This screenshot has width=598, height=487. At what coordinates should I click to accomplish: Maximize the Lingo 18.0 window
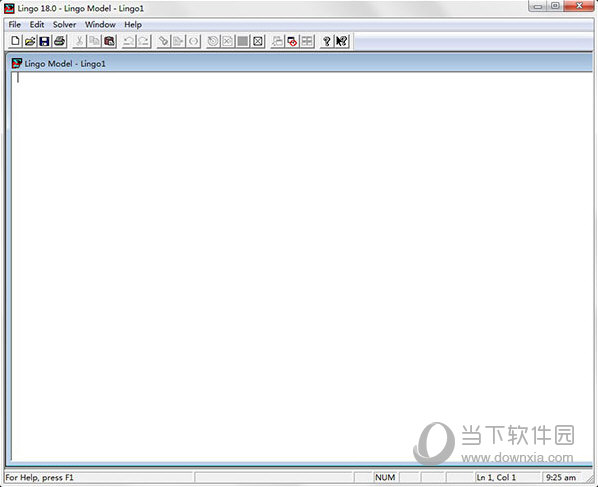click(x=555, y=6)
